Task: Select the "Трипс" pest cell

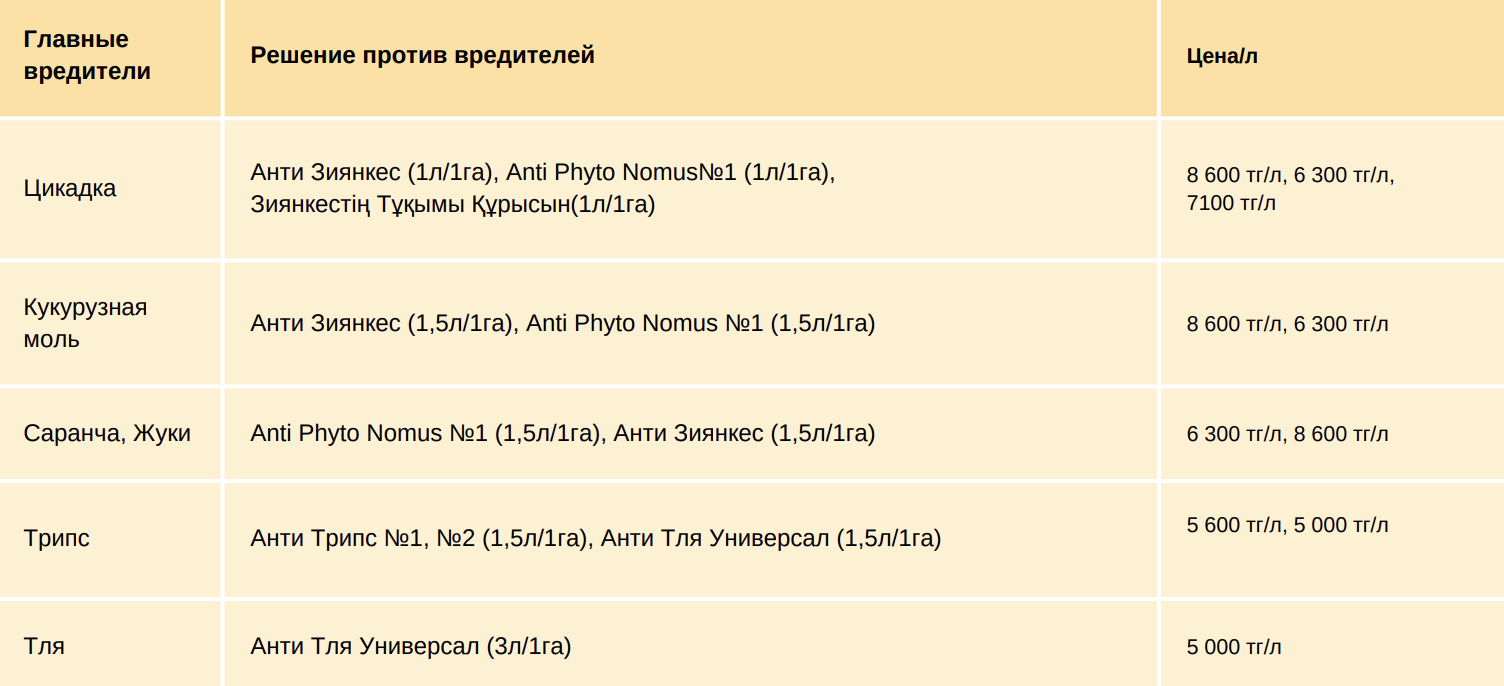Action: [57, 538]
